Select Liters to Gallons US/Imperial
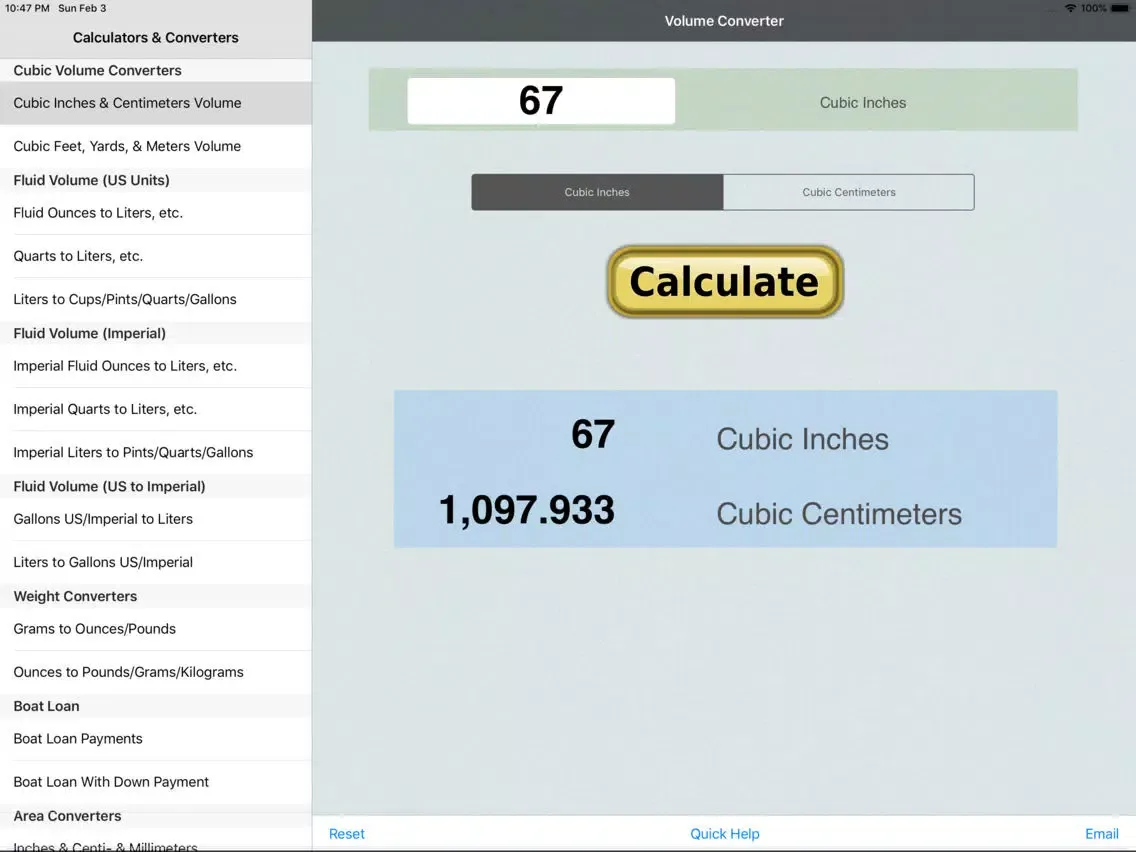 coord(156,562)
